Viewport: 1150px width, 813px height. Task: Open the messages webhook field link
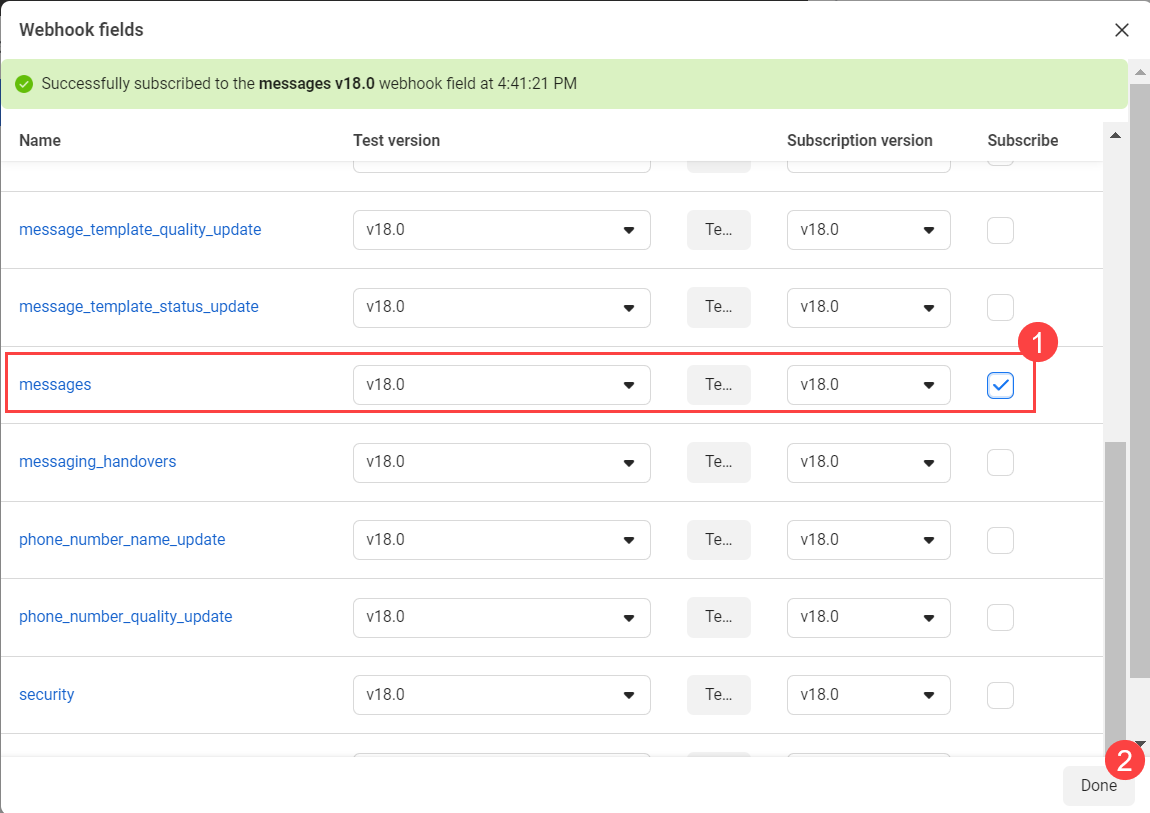click(55, 384)
